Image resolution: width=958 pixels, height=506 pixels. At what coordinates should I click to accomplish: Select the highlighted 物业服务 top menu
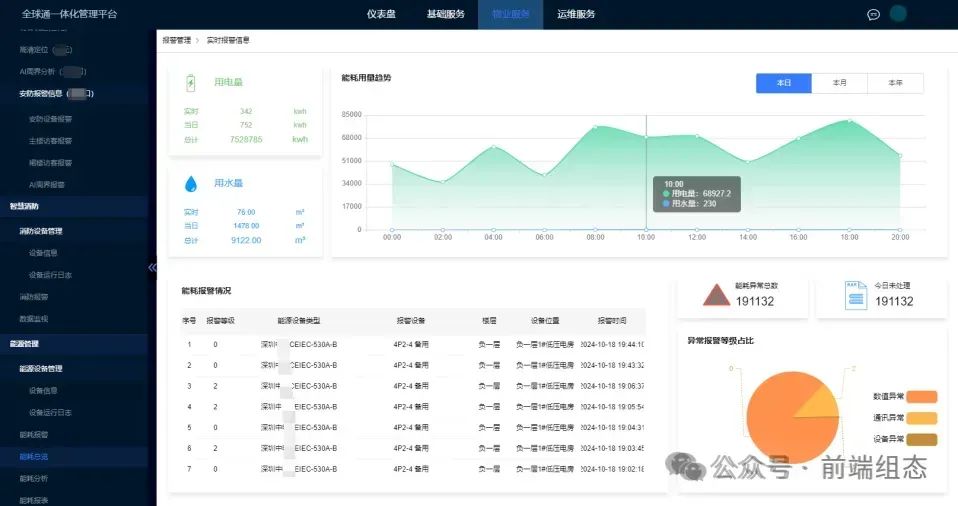point(511,14)
